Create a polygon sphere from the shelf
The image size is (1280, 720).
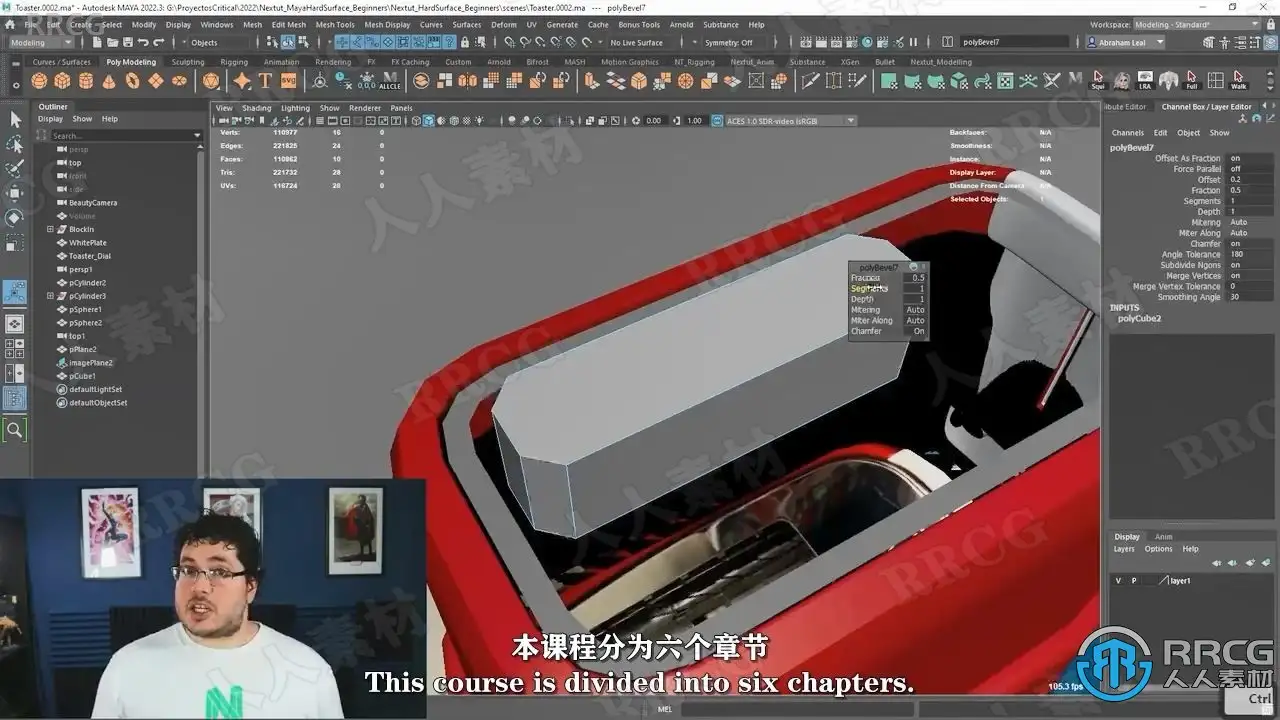point(40,81)
